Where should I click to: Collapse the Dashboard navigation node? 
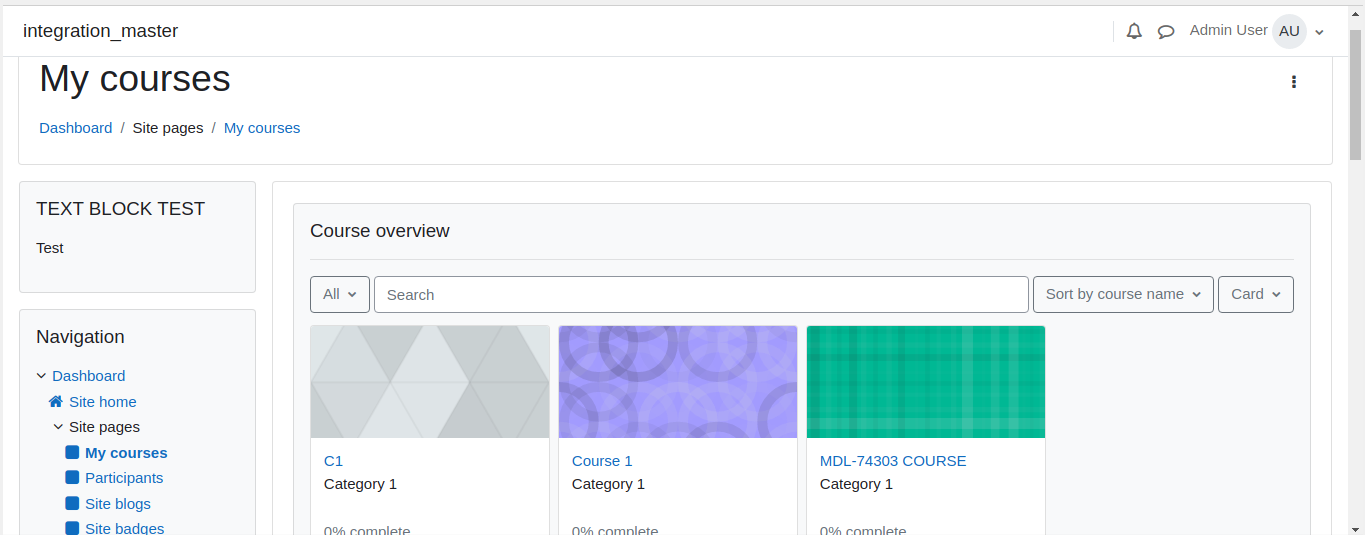[41, 376]
